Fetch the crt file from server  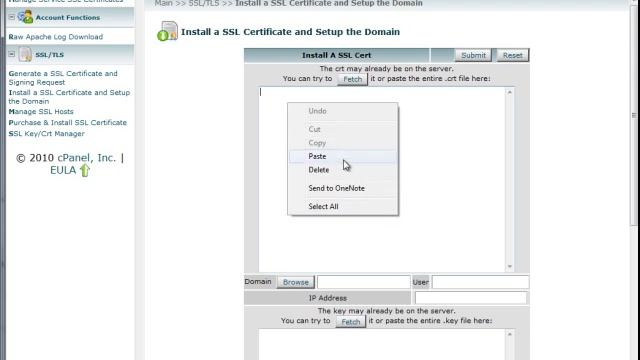click(352, 79)
